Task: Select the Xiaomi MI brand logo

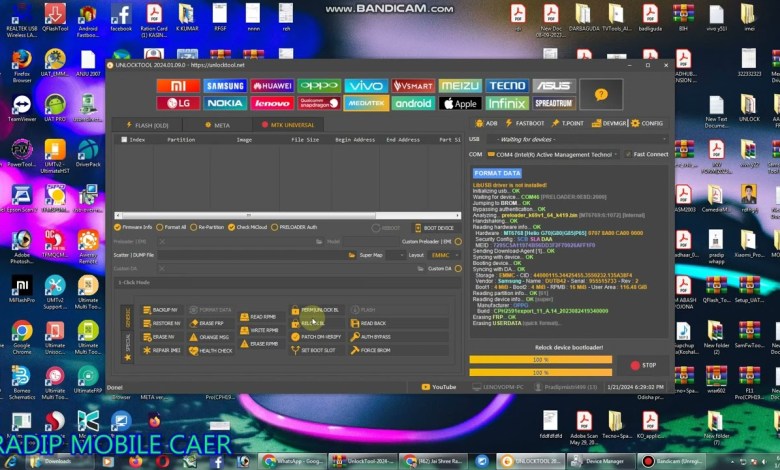Action: (178, 86)
